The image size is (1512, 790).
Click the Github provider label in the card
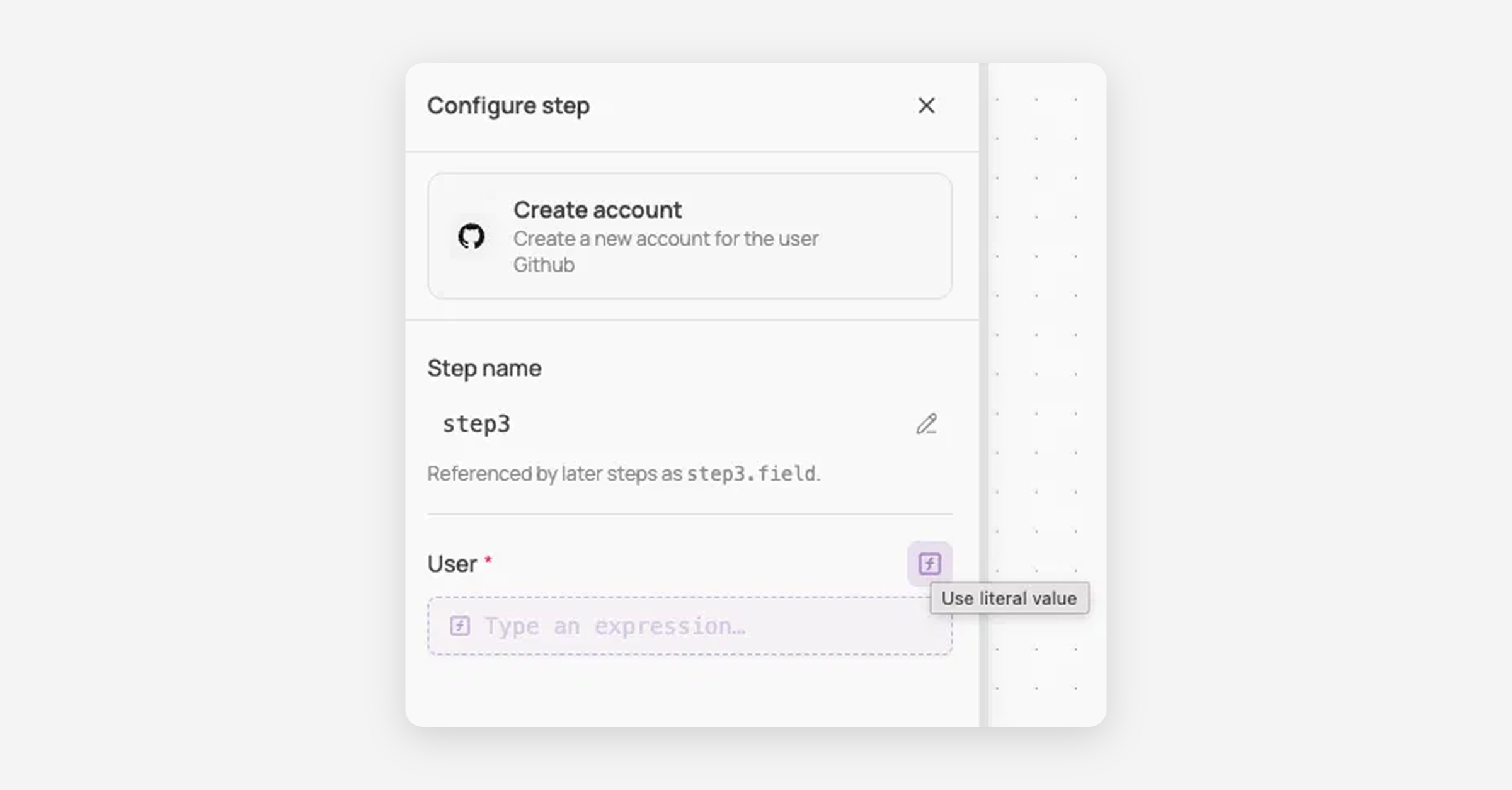click(x=544, y=265)
